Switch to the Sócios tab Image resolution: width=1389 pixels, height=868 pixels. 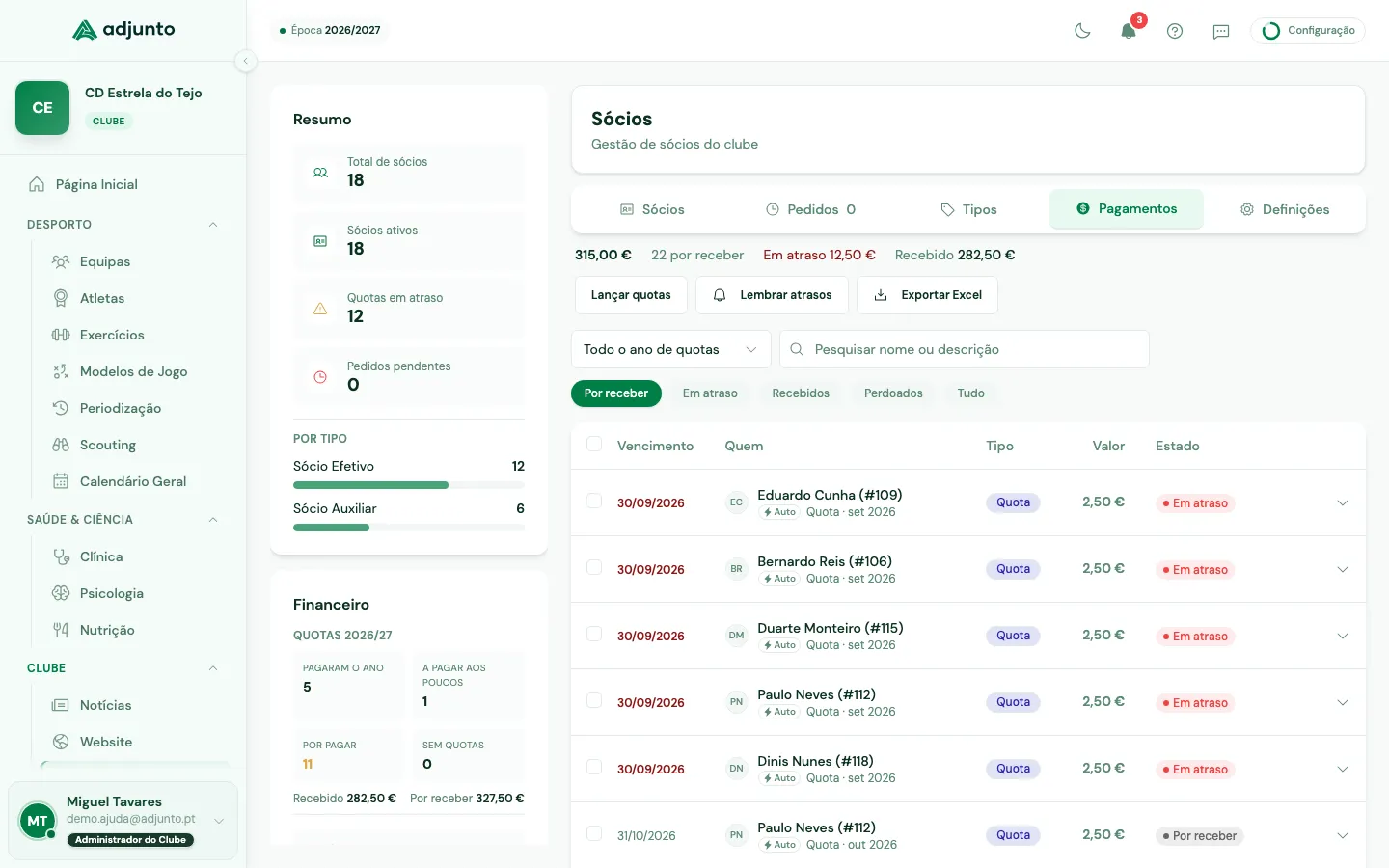point(652,209)
